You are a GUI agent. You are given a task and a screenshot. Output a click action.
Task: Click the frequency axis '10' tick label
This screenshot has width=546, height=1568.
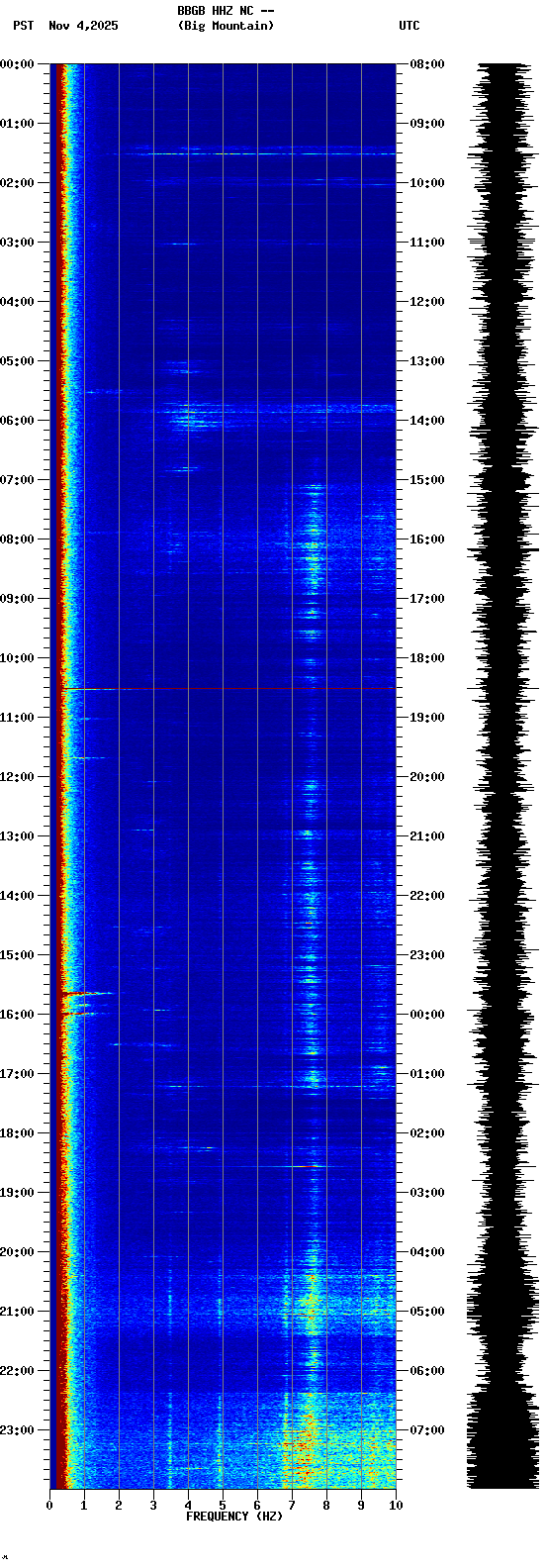click(x=396, y=1506)
